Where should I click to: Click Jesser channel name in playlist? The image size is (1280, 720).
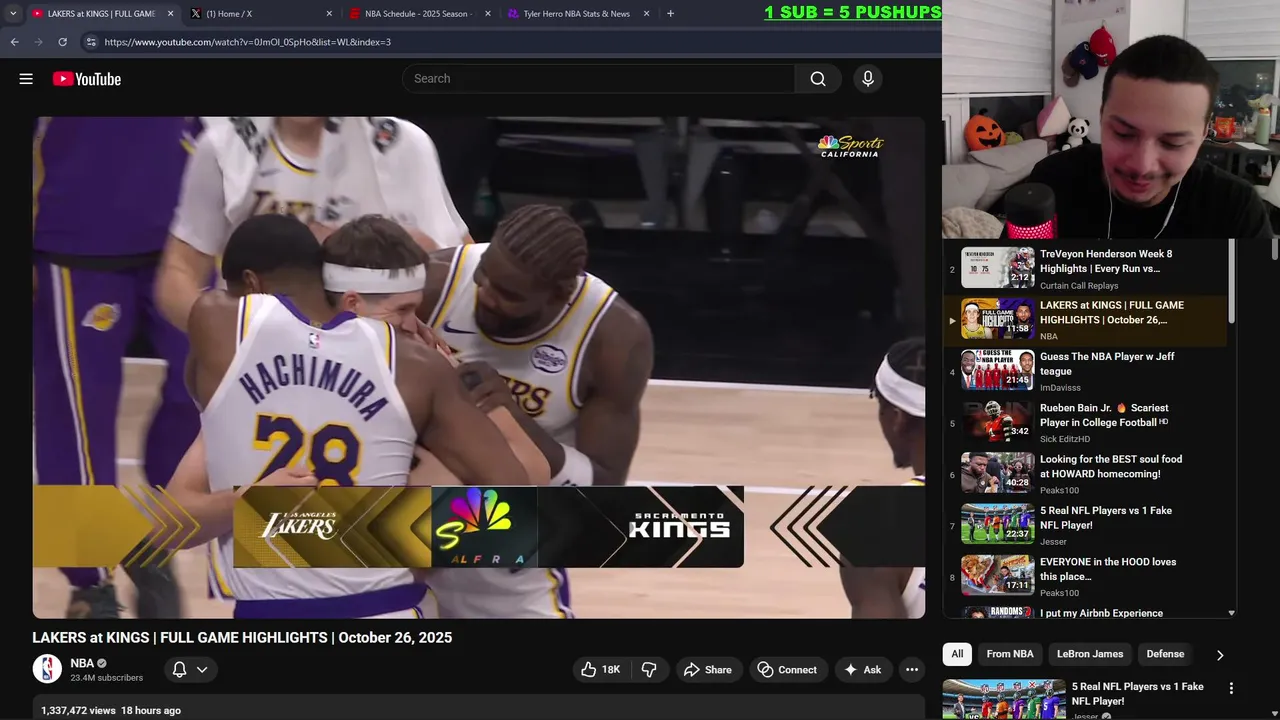[x=1054, y=542]
